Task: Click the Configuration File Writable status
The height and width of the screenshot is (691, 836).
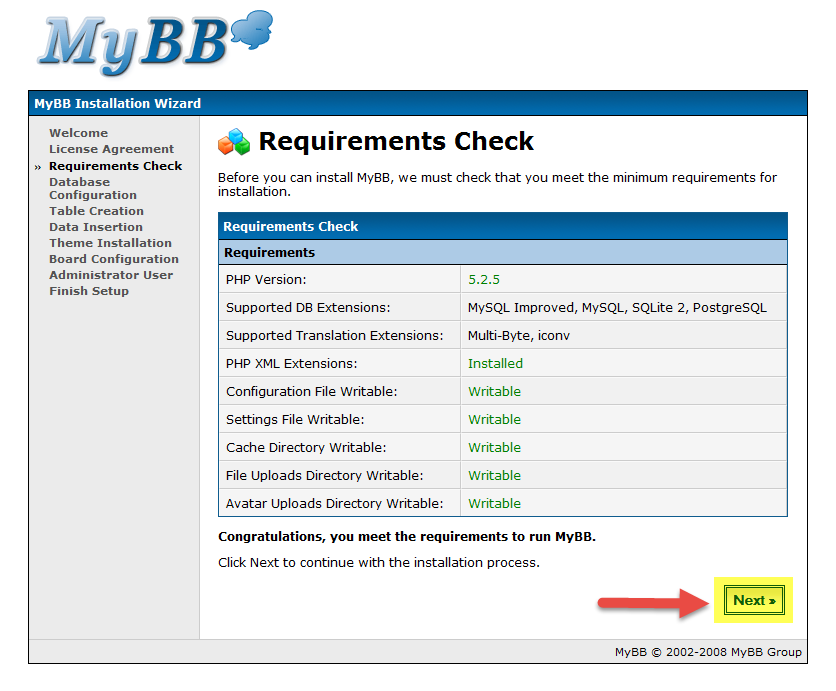Action: 494,392
